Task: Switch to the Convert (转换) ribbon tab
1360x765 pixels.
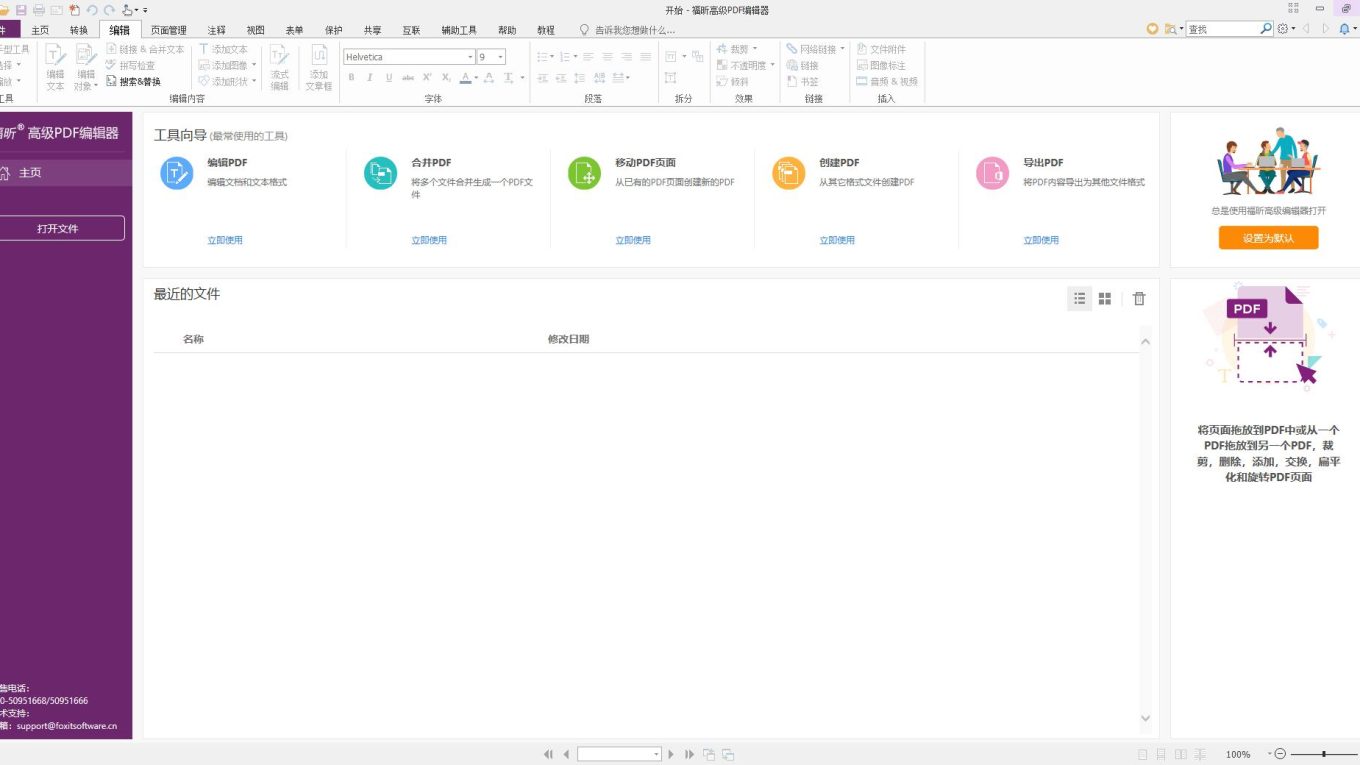Action: click(x=79, y=30)
